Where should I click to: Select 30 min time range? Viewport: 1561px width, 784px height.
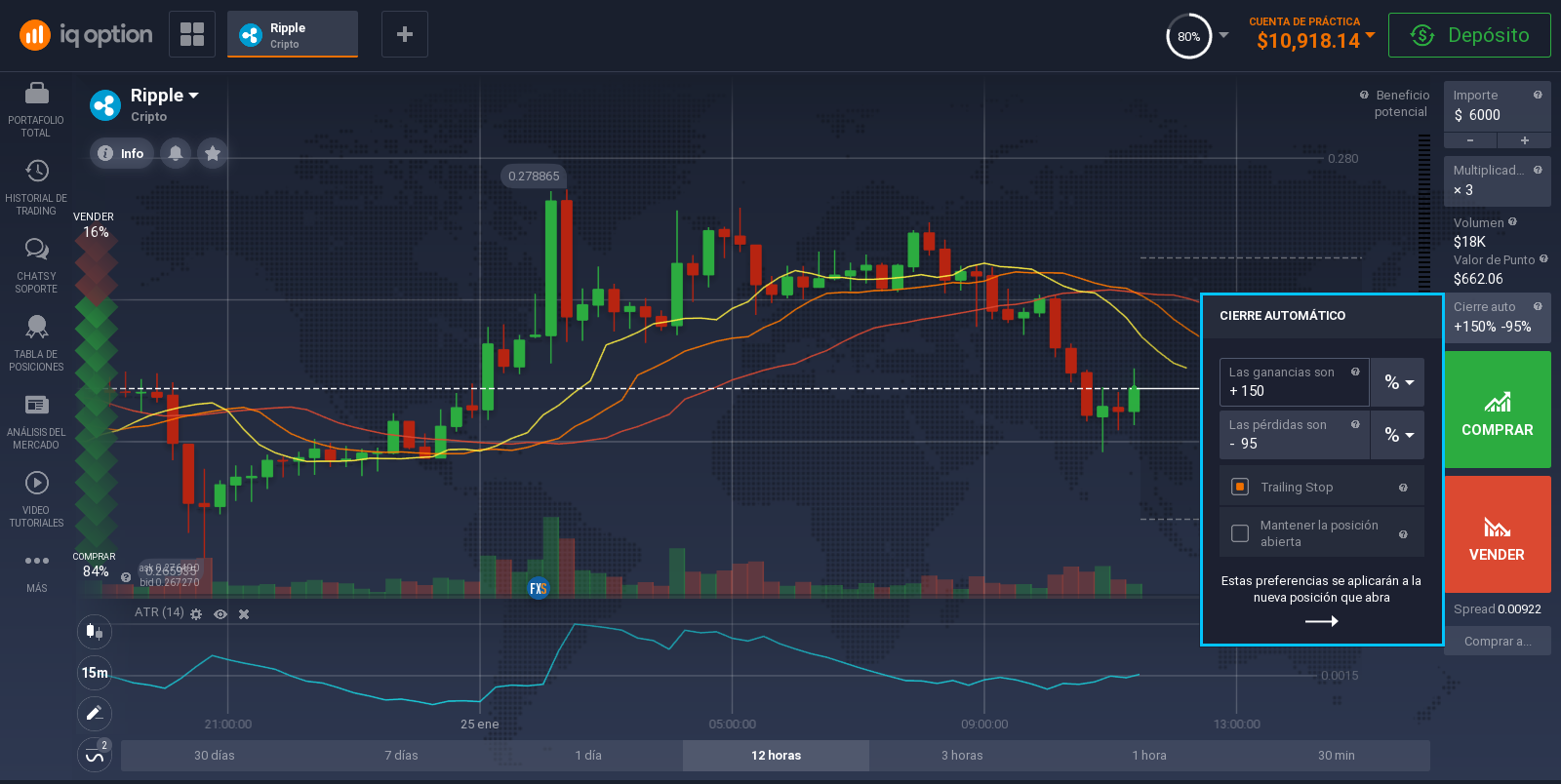(1337, 755)
